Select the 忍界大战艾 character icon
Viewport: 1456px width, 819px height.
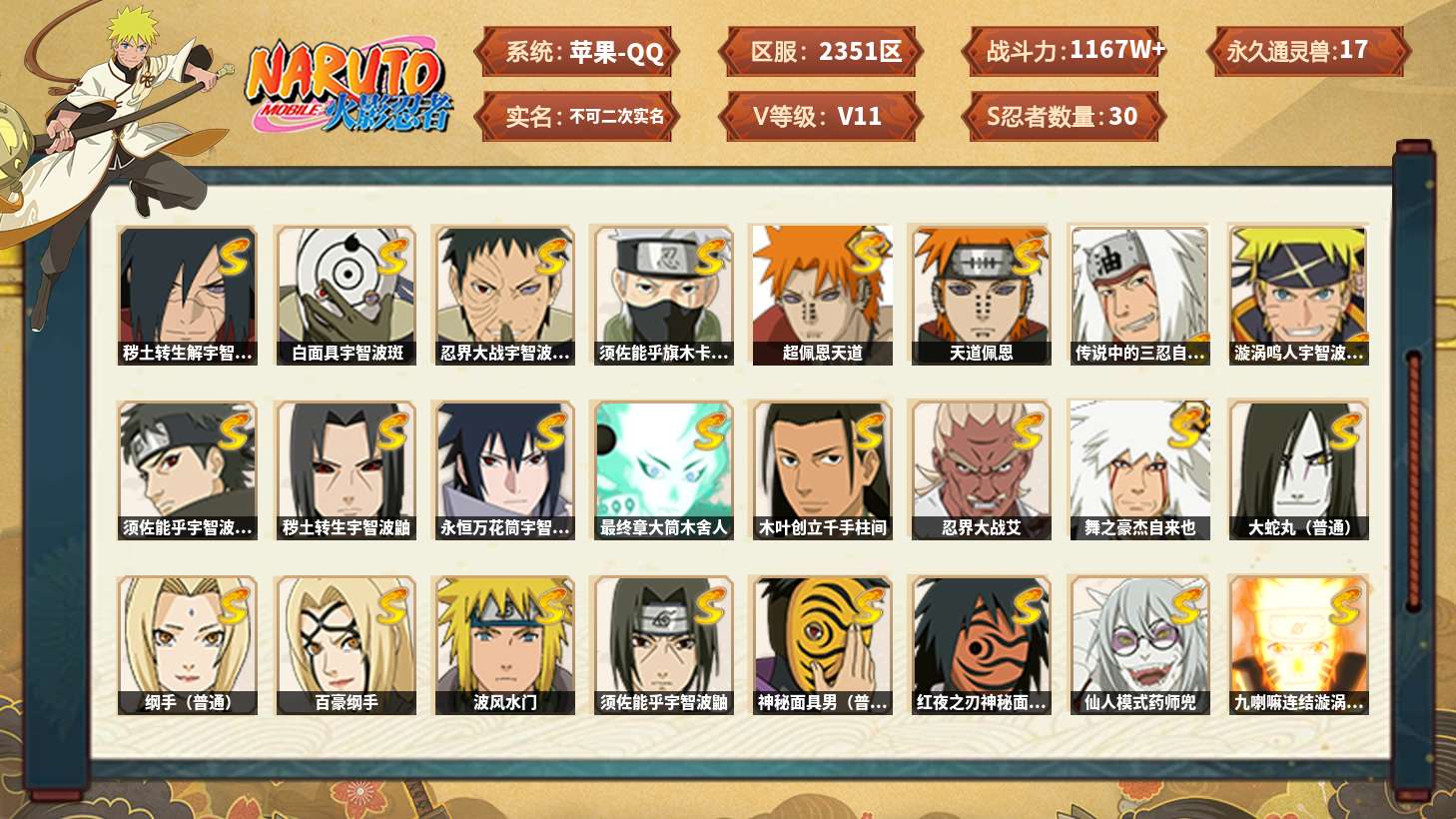point(981,470)
